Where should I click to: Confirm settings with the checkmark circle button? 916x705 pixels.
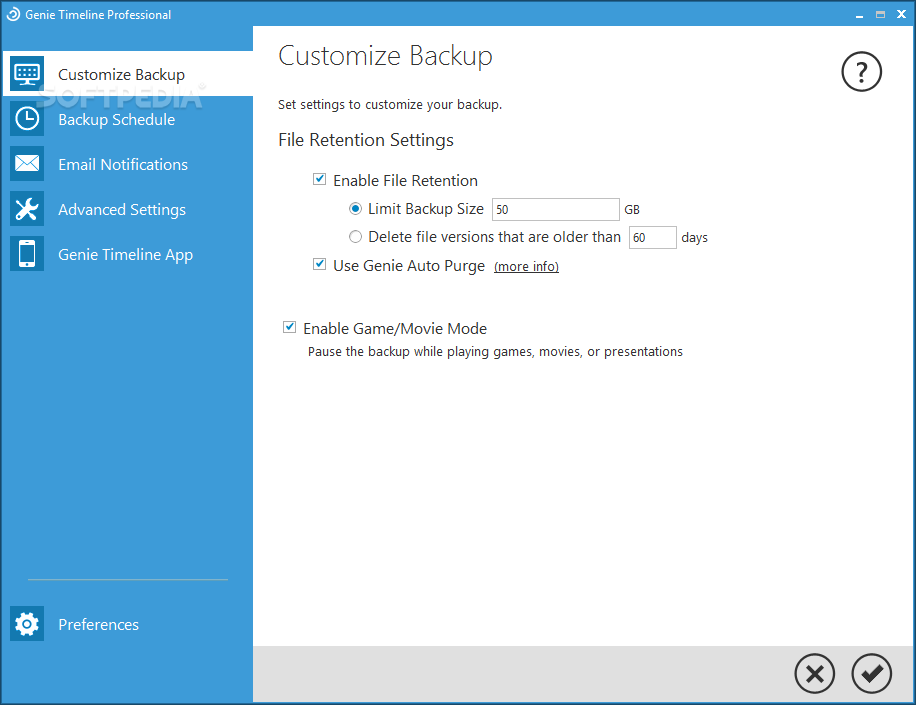click(x=871, y=673)
